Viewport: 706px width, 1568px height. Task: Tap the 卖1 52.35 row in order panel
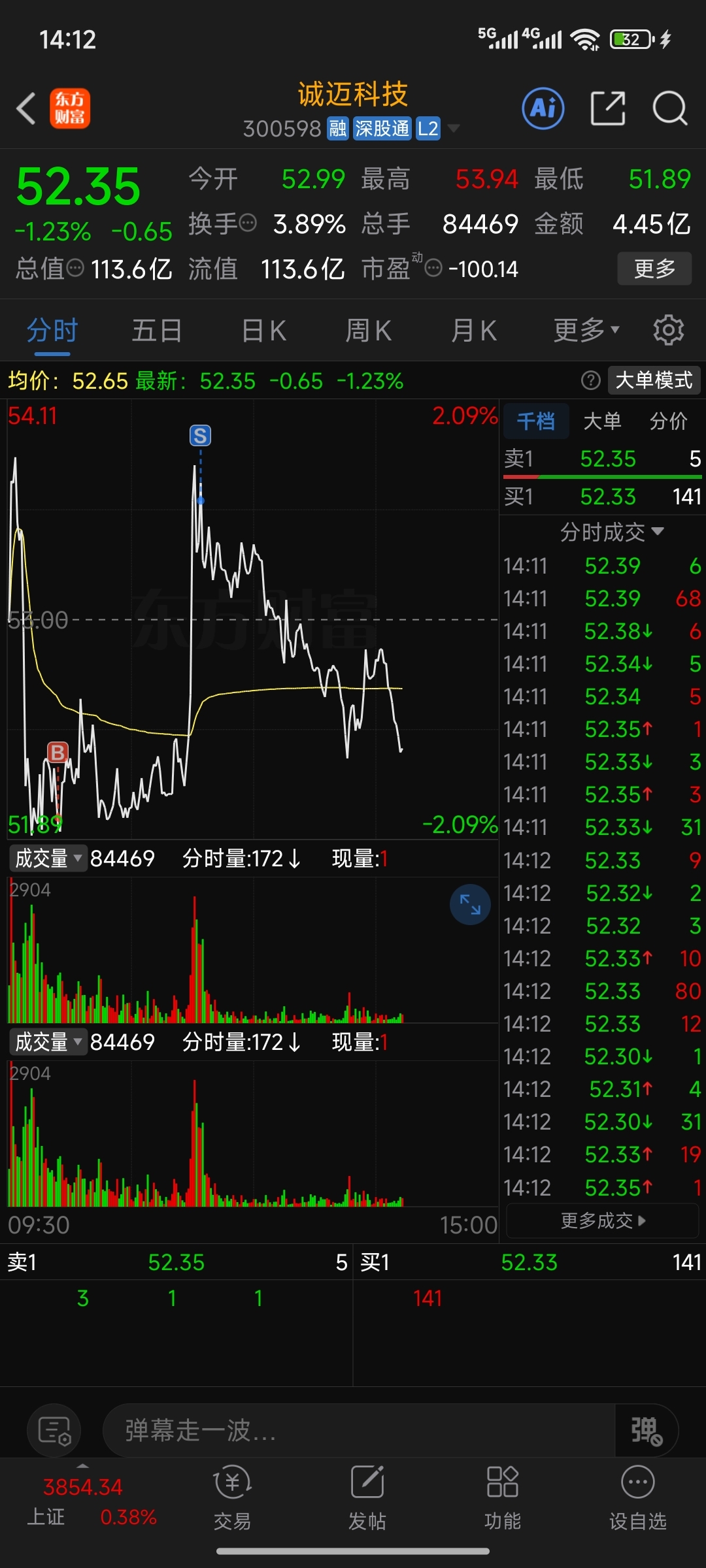pos(603,459)
